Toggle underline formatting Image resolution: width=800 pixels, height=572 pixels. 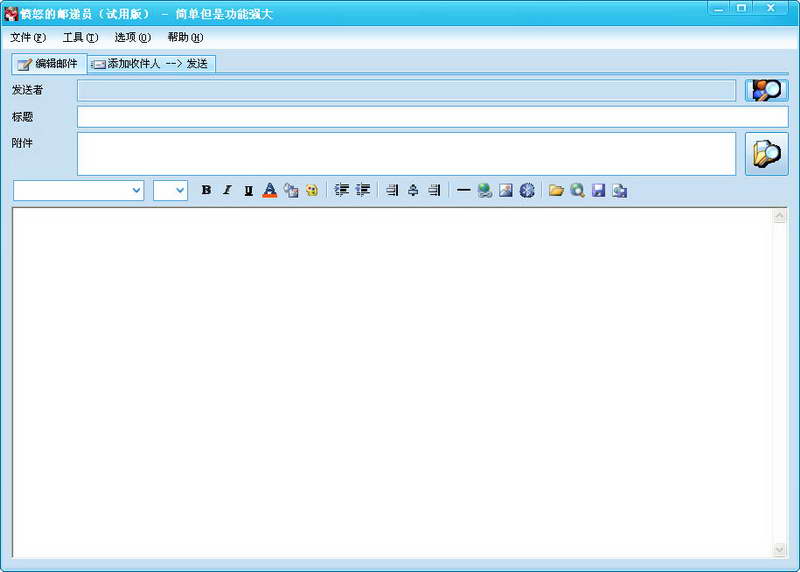(248, 190)
